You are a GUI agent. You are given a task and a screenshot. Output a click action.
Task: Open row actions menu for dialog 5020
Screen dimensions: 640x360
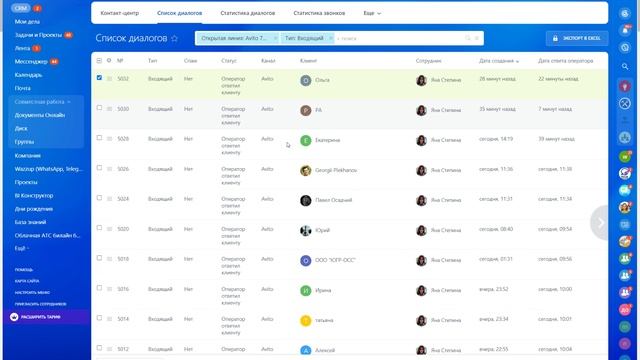point(109,229)
